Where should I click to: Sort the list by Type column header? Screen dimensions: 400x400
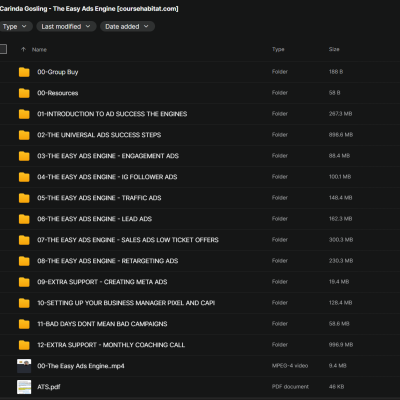278,49
